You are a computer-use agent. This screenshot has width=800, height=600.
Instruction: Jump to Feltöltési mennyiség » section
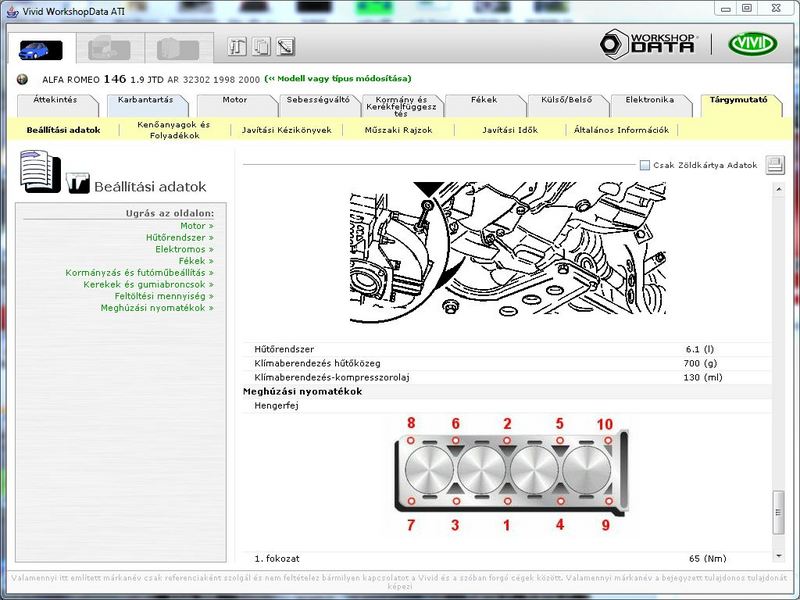(164, 296)
